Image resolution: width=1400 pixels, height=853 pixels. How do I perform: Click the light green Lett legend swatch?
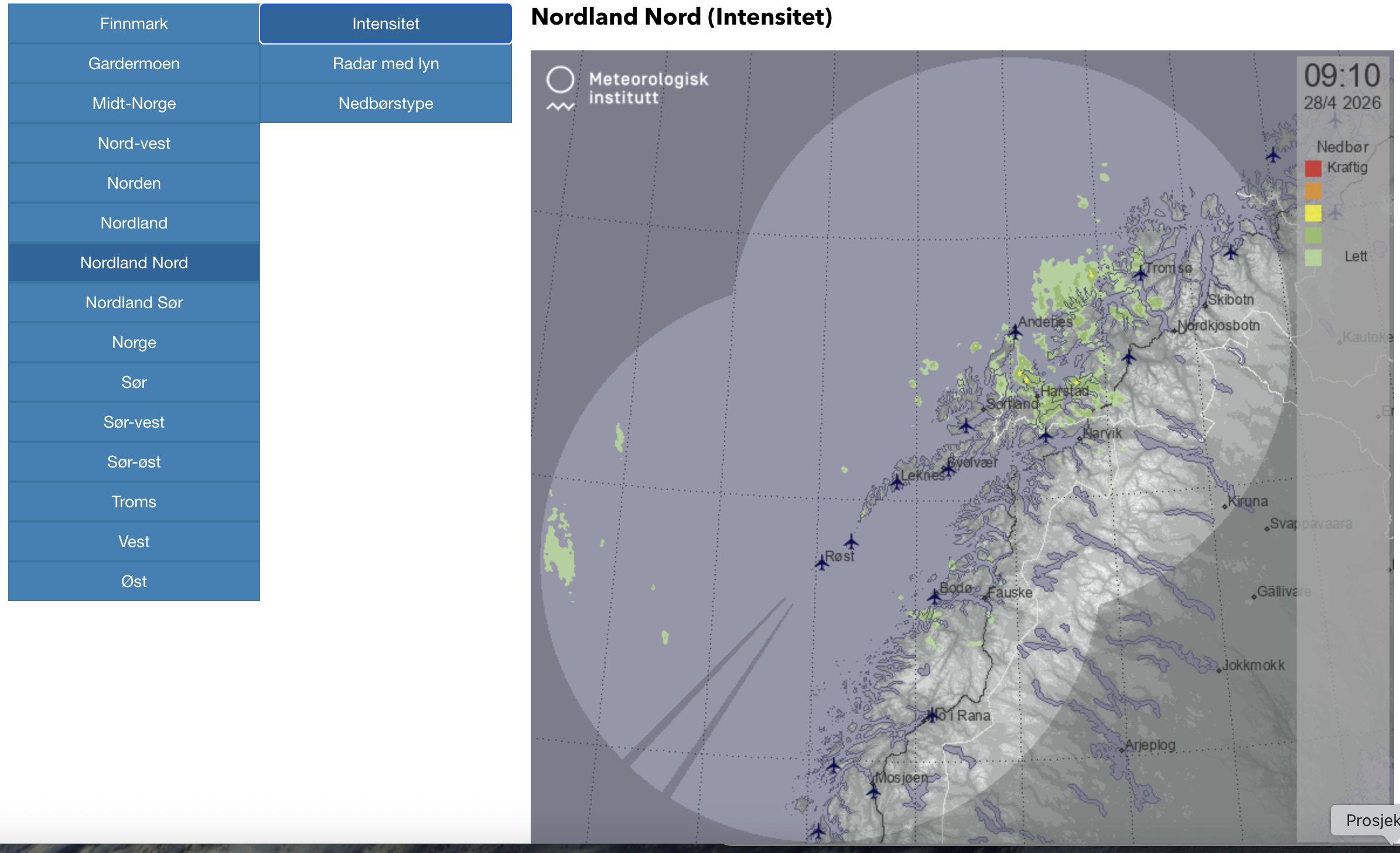(1313, 258)
